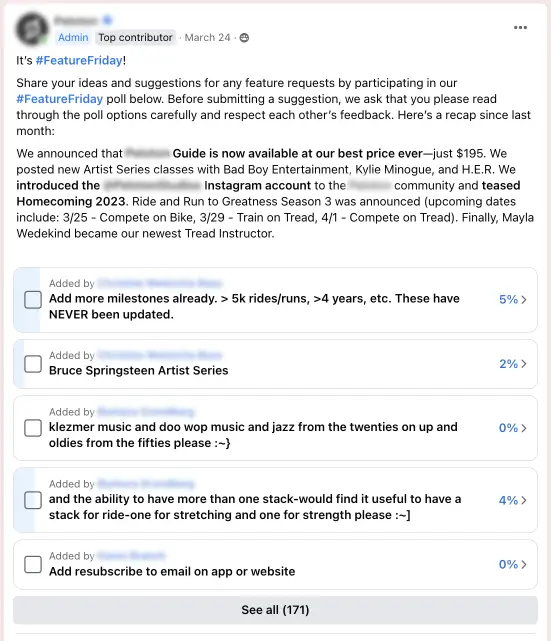
Task: Click the Admin badge label
Action: pos(73,38)
